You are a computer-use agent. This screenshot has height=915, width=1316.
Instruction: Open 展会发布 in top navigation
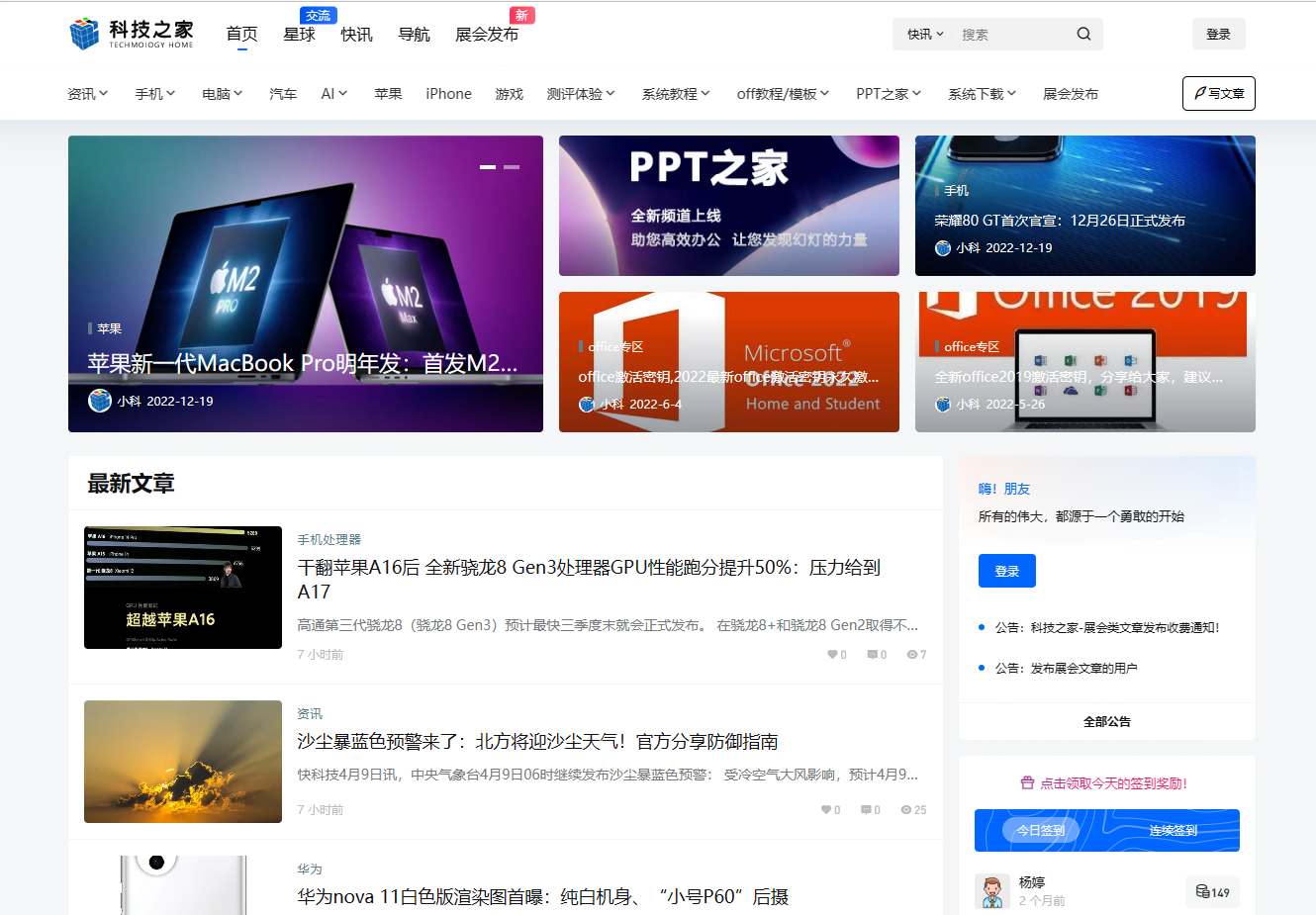(x=487, y=34)
